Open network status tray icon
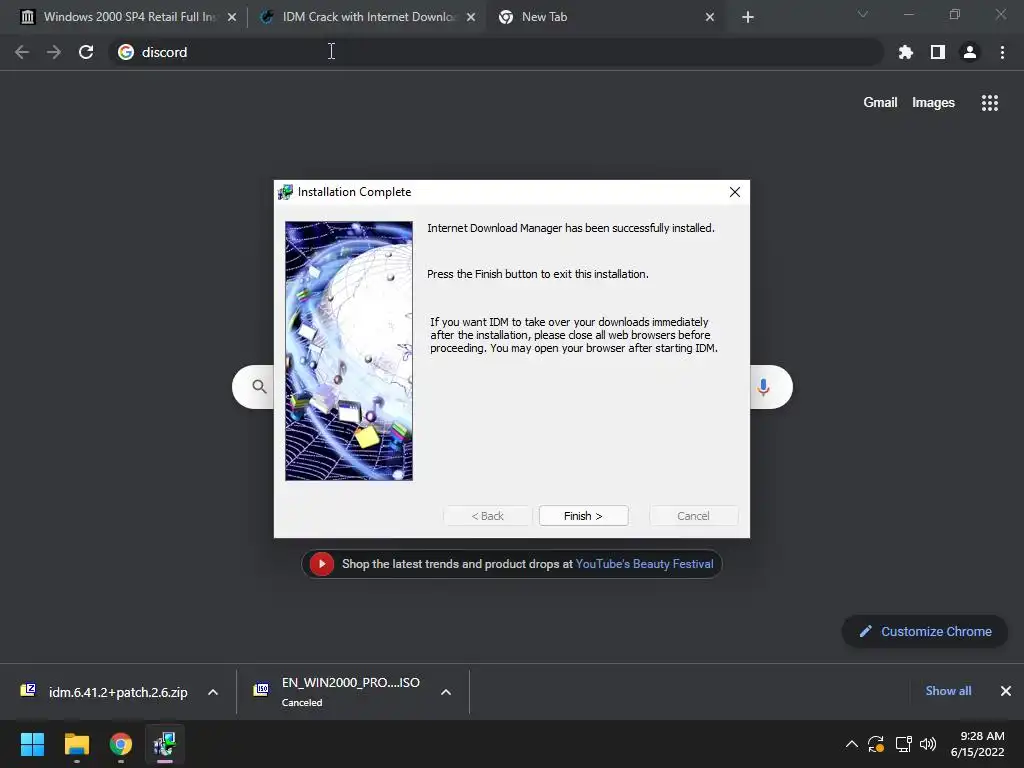 pyautogui.click(x=903, y=744)
